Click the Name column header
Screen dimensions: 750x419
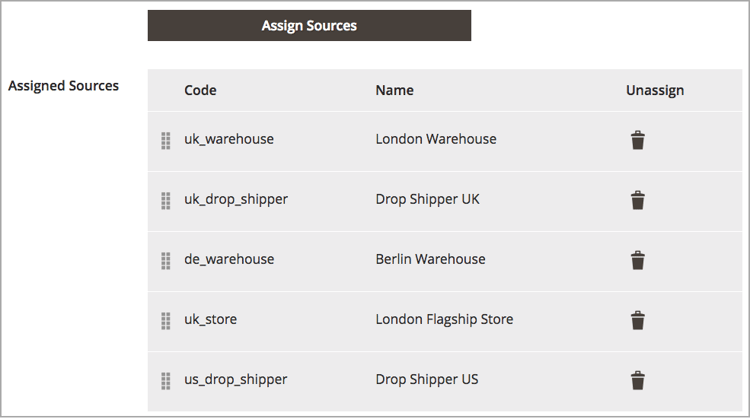pos(394,90)
